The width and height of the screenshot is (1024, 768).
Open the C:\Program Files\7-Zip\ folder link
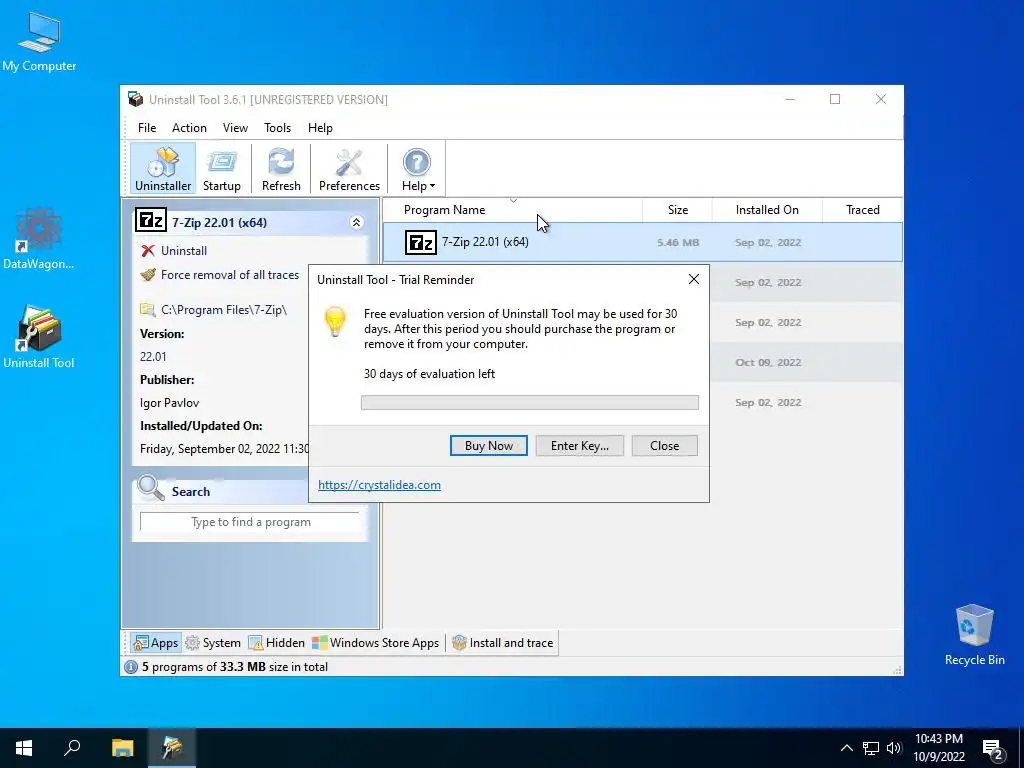224,310
